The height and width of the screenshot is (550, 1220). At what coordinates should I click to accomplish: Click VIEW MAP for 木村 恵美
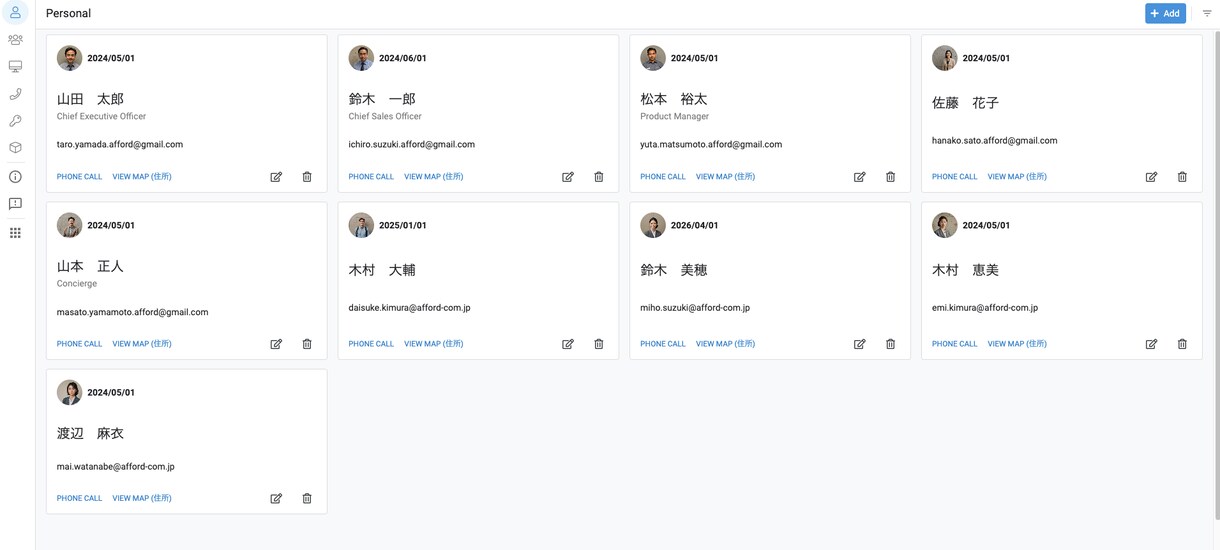[x=1017, y=344]
